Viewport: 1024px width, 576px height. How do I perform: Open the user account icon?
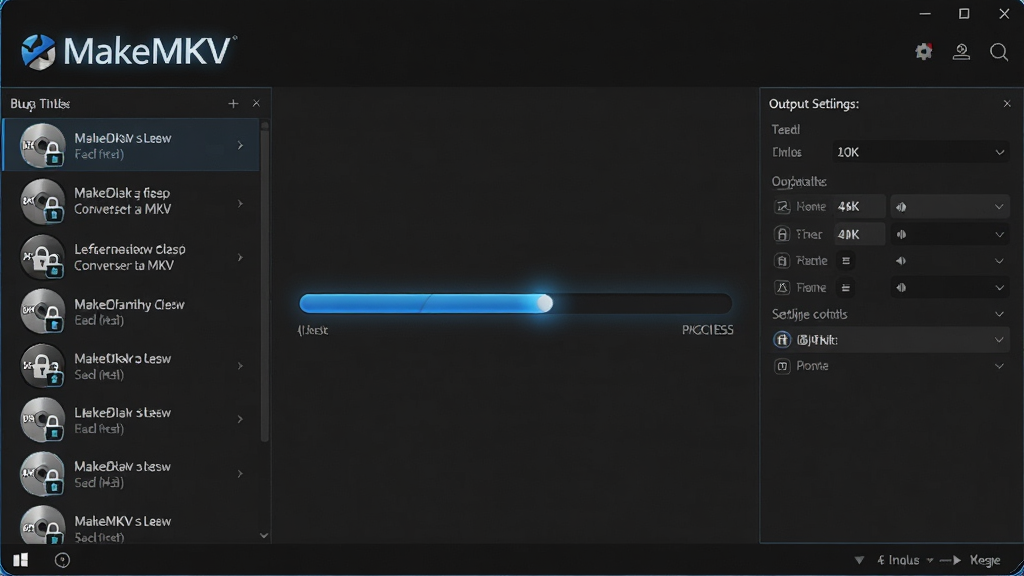click(961, 52)
